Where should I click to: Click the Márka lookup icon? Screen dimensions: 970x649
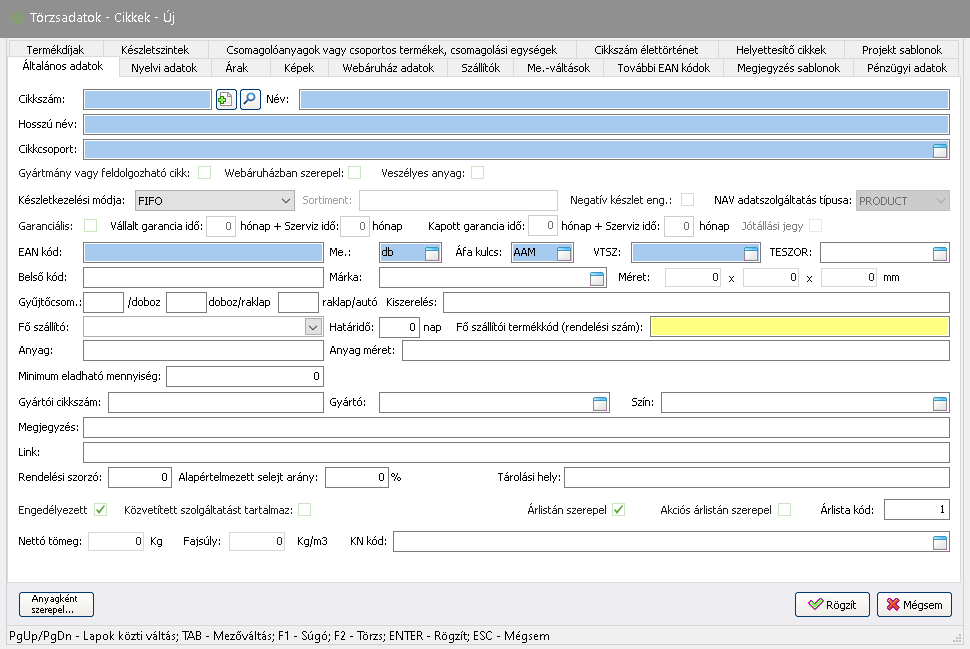597,278
